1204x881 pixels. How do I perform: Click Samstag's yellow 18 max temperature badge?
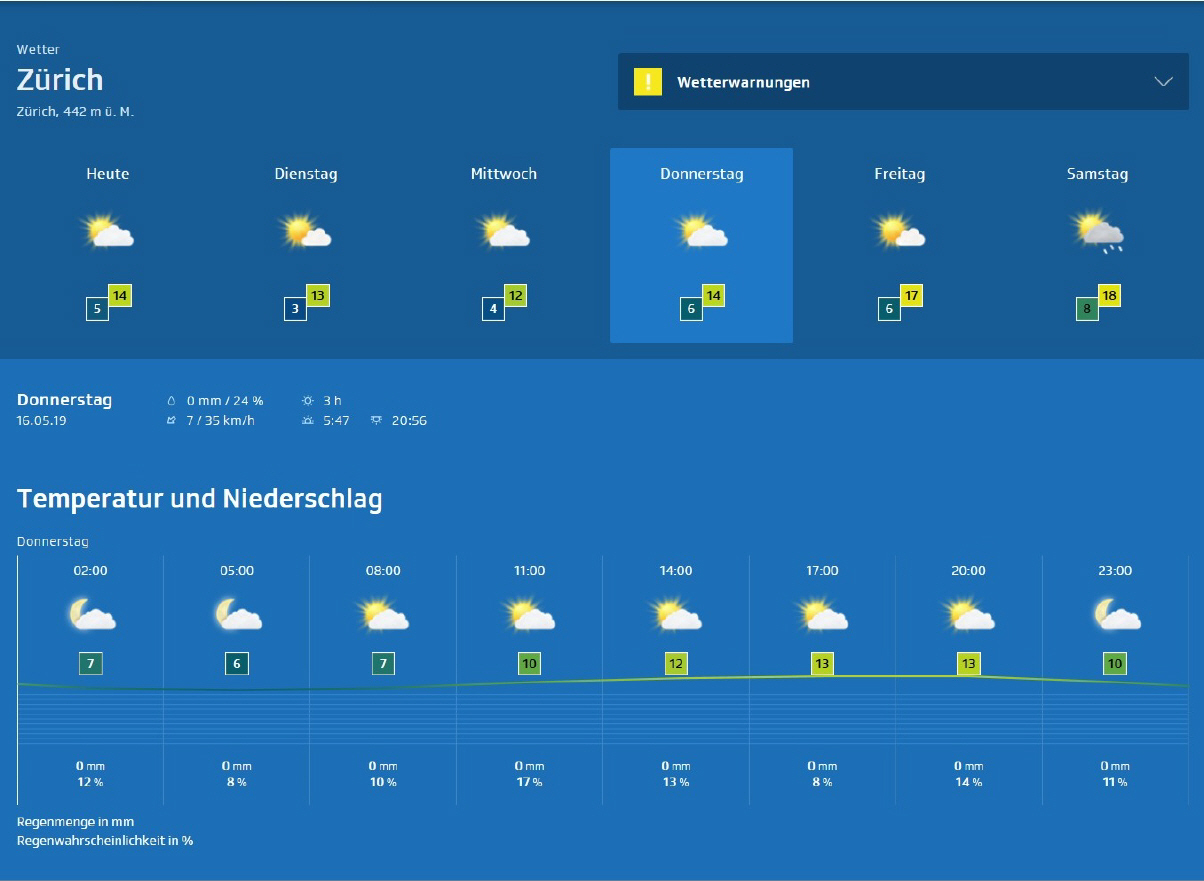pyautogui.click(x=1109, y=296)
